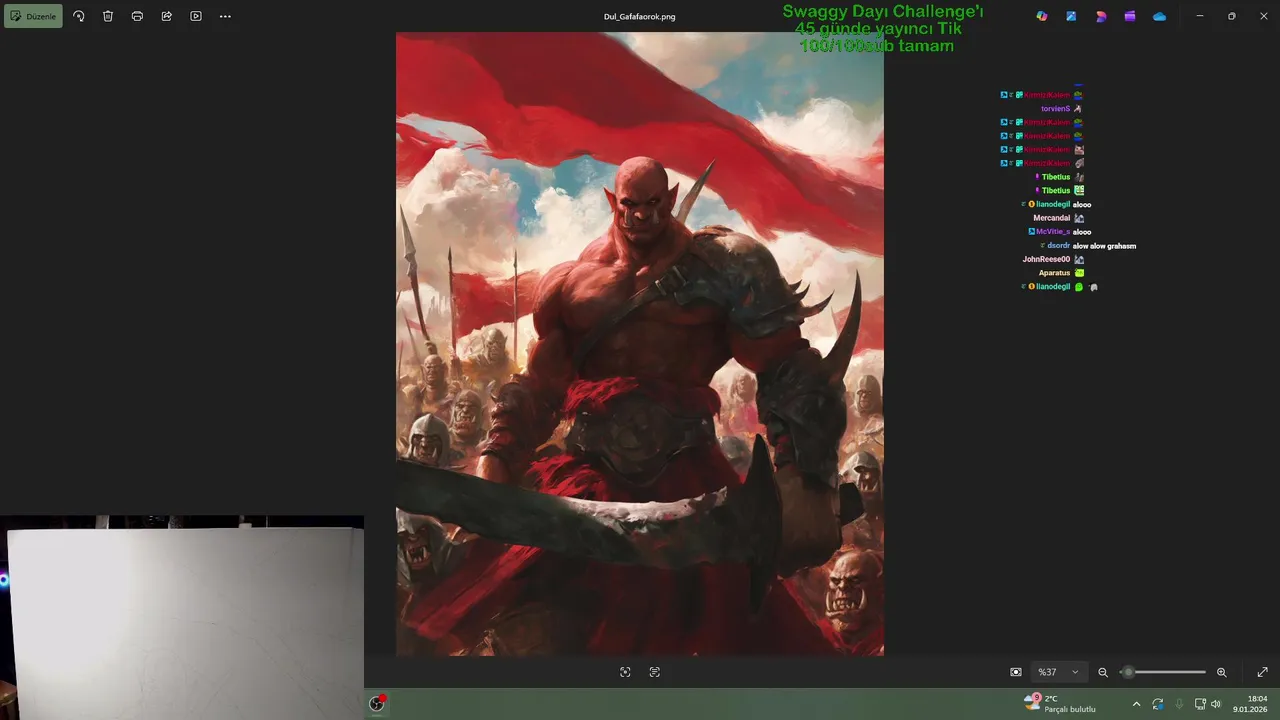The width and height of the screenshot is (1280, 720).
Task: Click the microphone tray icon
Action: pyautogui.click(x=1179, y=704)
